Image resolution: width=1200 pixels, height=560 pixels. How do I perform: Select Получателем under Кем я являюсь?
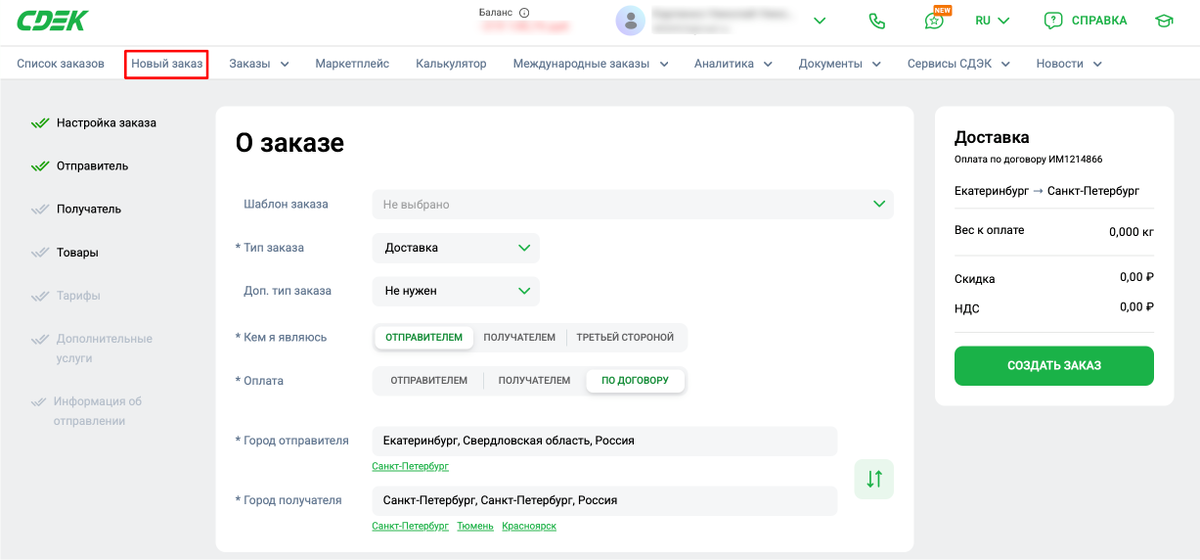click(x=519, y=337)
